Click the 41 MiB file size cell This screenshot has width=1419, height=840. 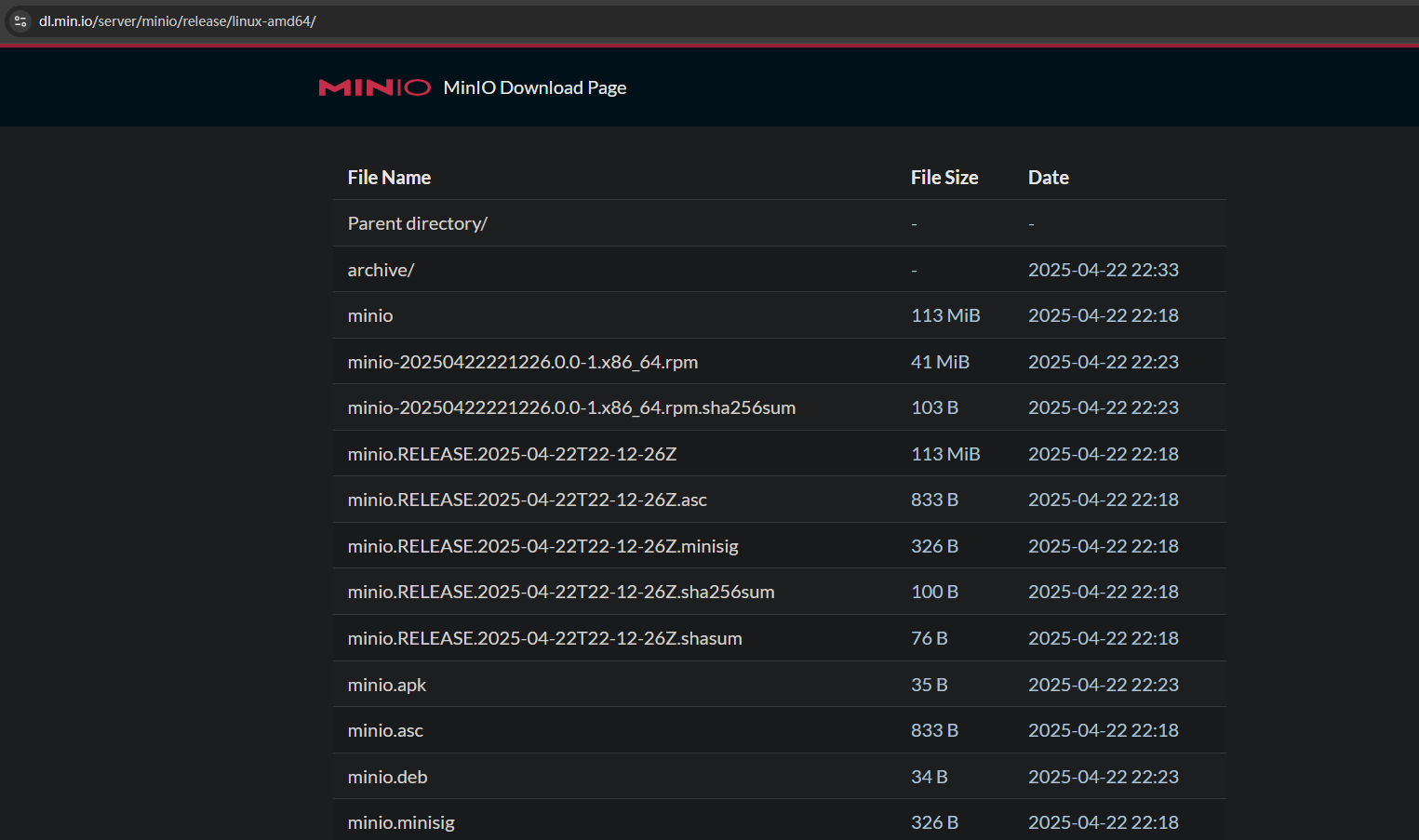pyautogui.click(x=940, y=362)
